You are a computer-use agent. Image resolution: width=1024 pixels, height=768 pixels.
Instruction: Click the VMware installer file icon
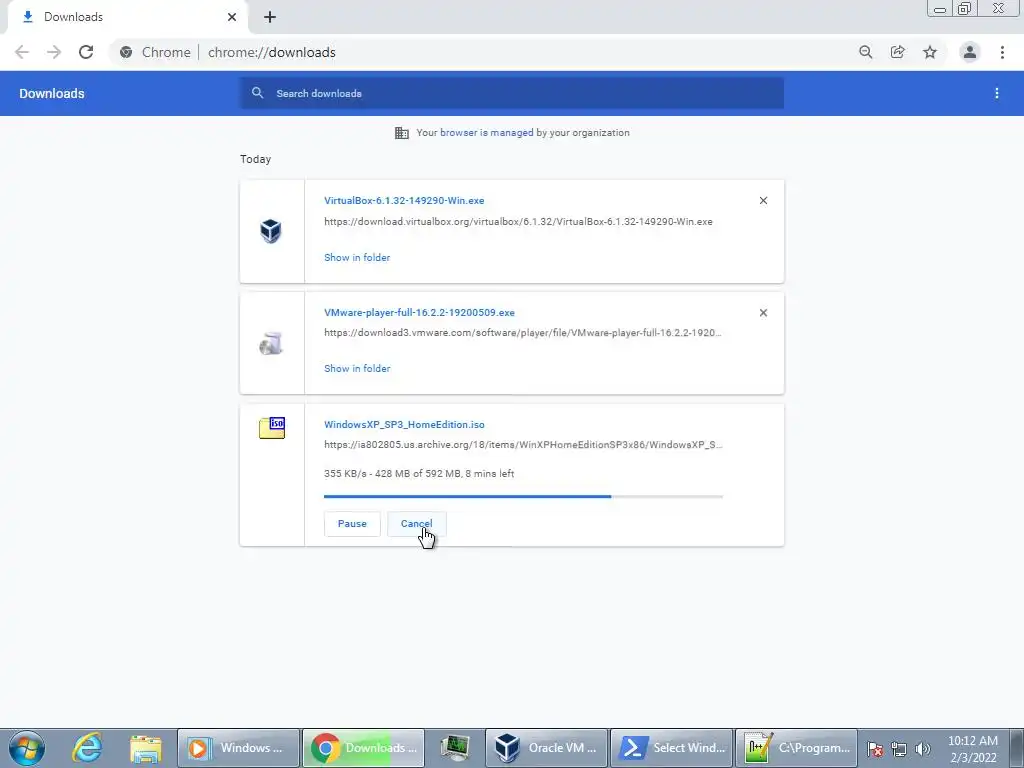point(271,344)
